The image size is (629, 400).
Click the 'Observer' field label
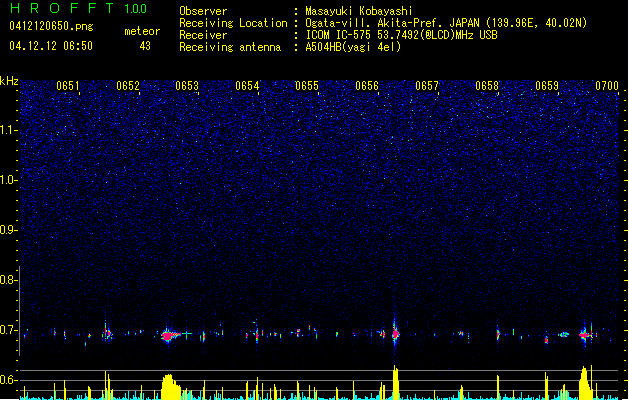click(x=203, y=11)
